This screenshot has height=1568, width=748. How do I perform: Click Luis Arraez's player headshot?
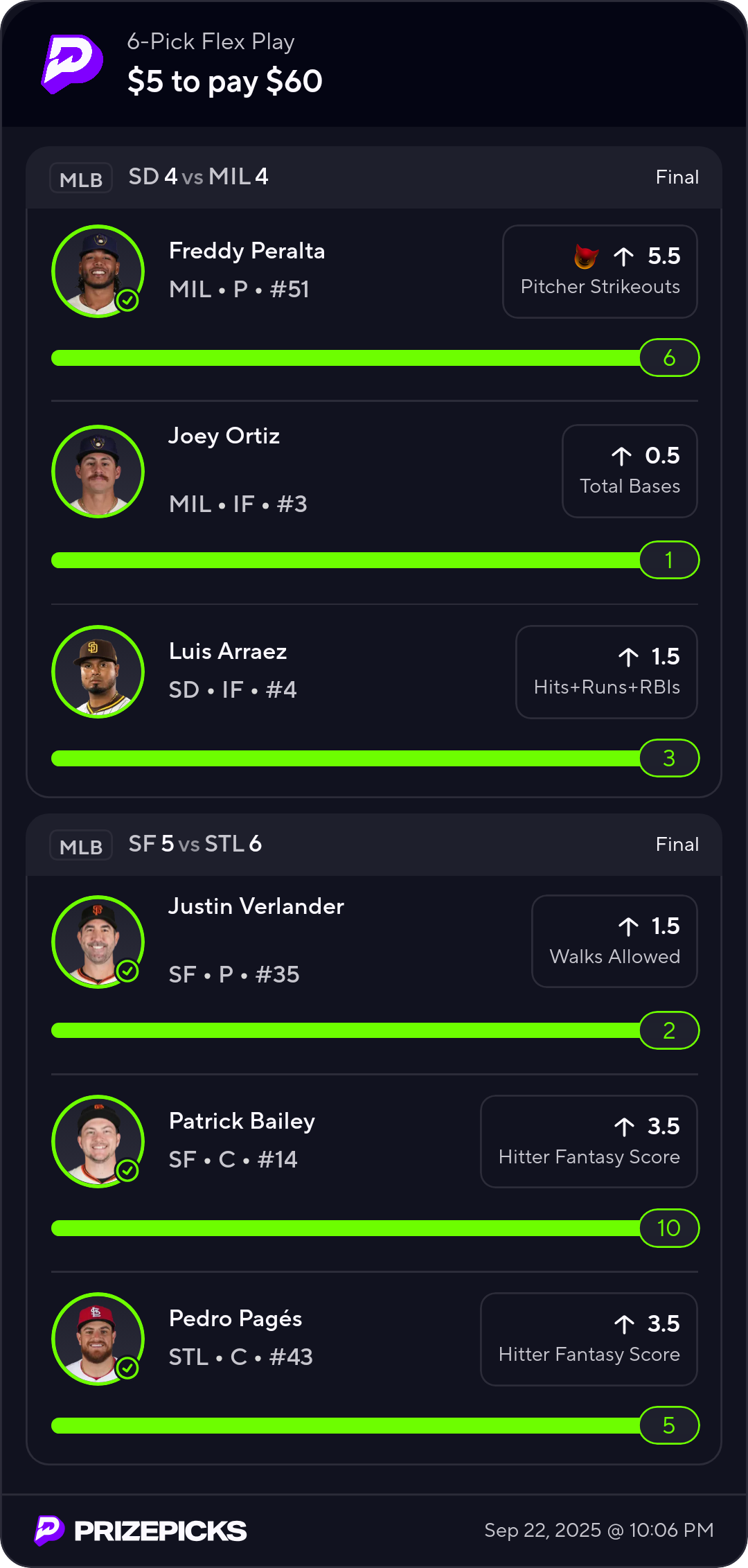point(98,672)
